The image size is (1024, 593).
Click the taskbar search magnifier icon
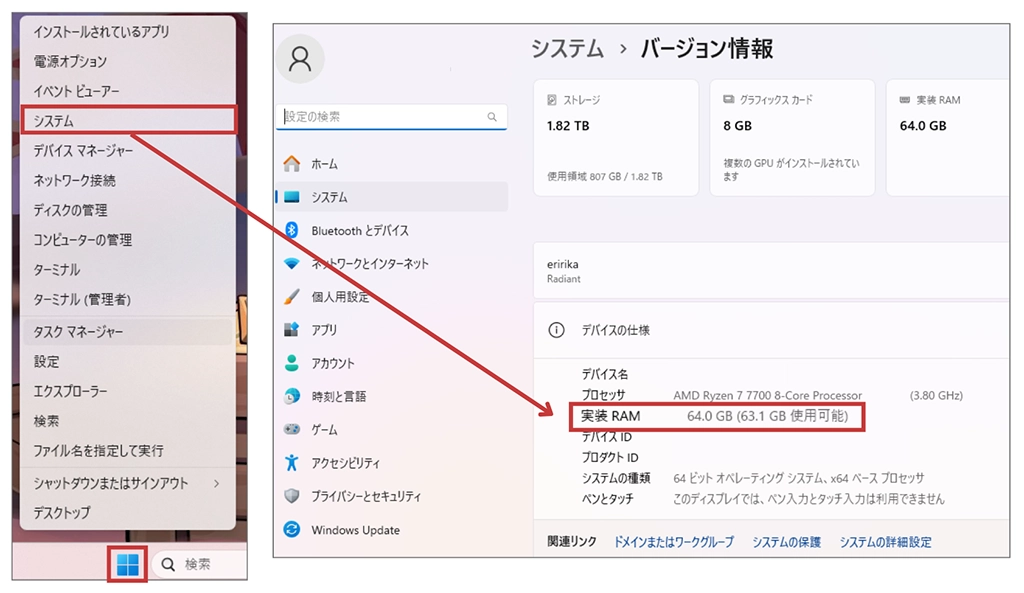pyautogui.click(x=168, y=564)
